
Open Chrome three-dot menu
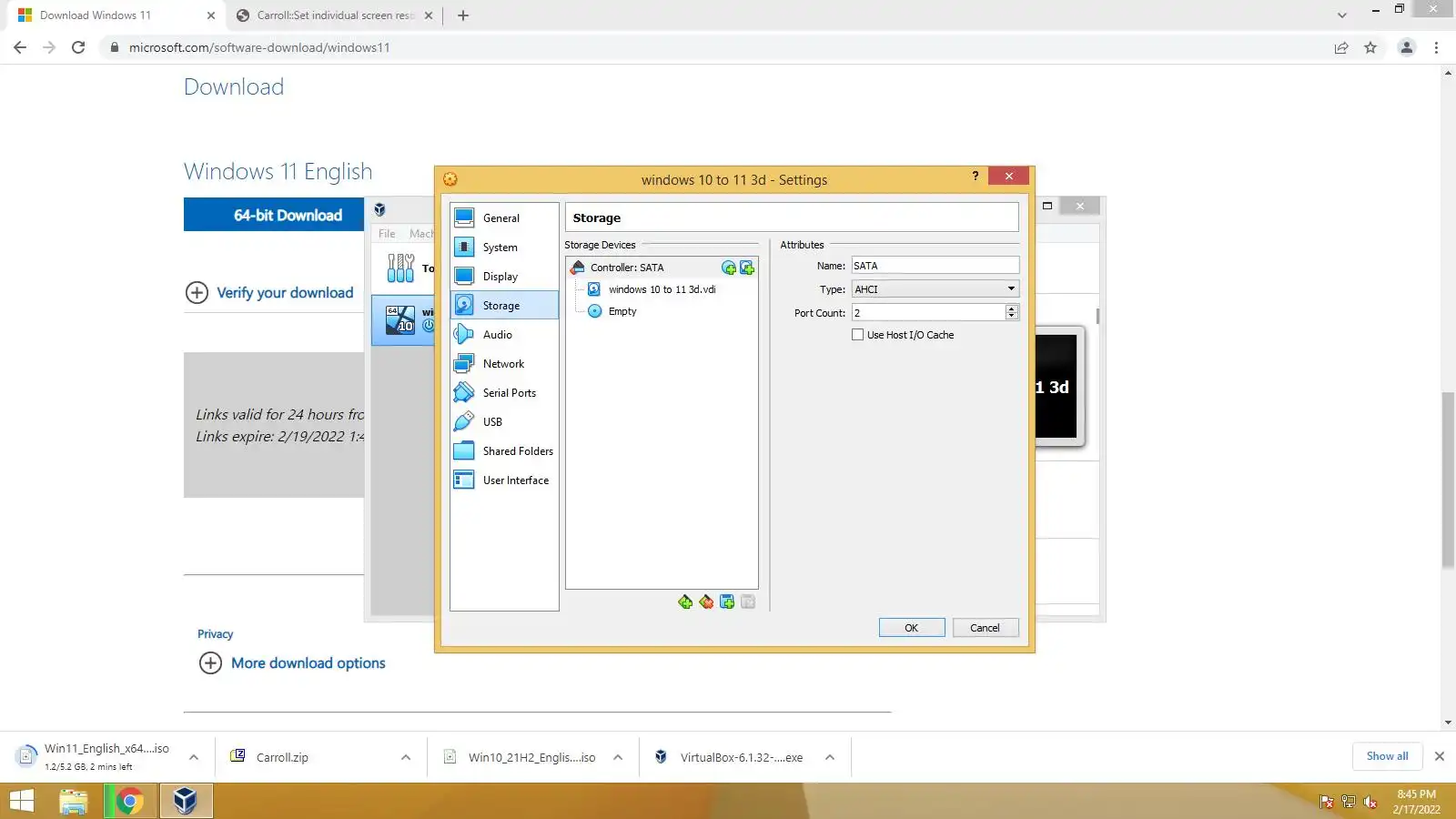tap(1437, 47)
